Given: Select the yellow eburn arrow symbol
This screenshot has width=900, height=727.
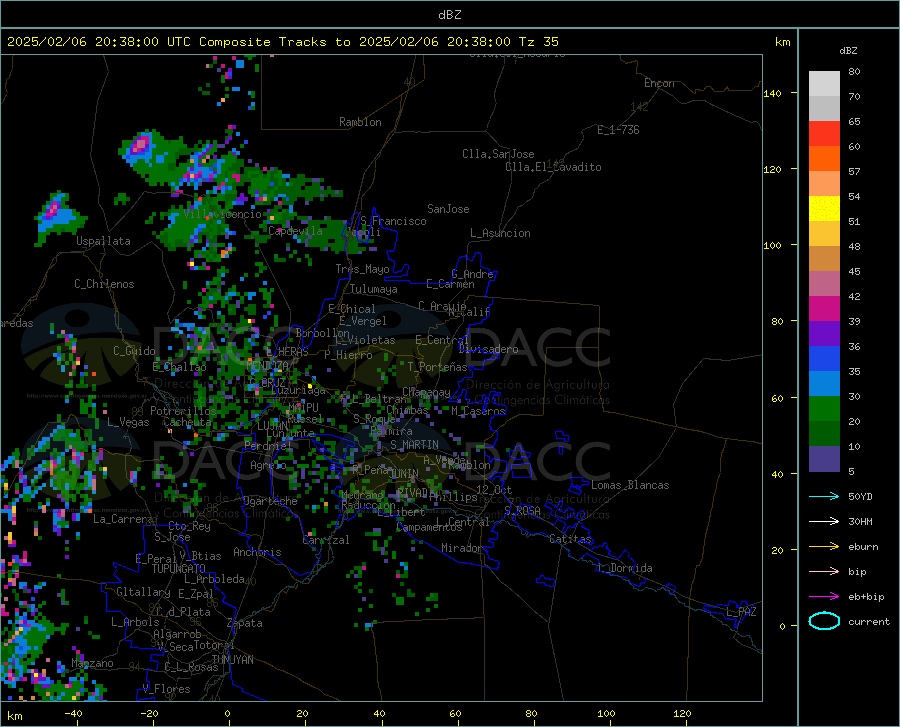Looking at the screenshot, I should click(x=824, y=547).
